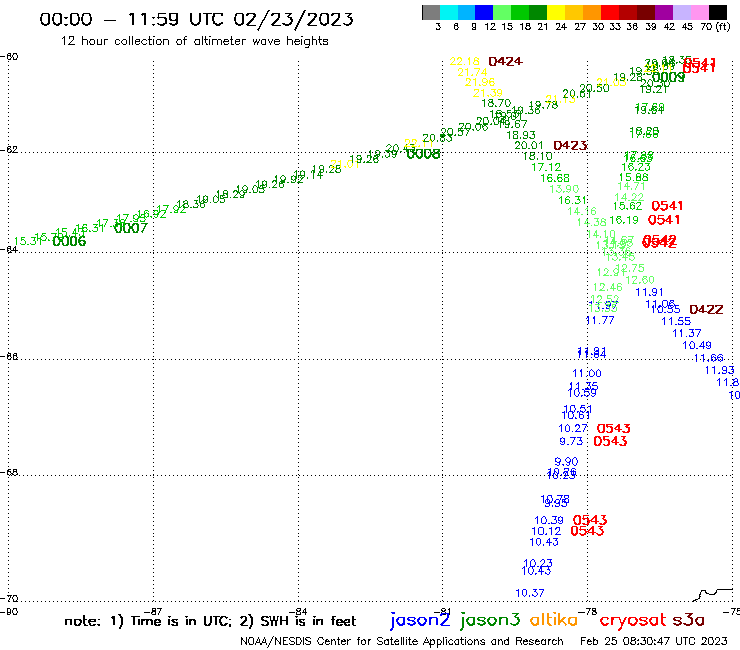Image resolution: width=740 pixels, height=650 pixels.
Task: Click the time marker '0009'
Action: pyautogui.click(x=669, y=77)
